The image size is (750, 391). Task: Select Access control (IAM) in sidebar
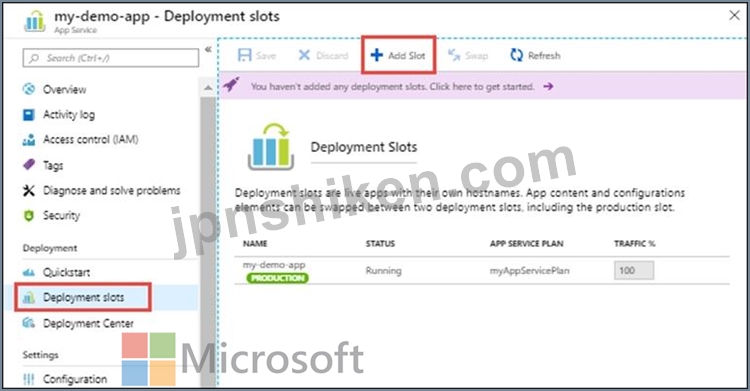(80, 139)
